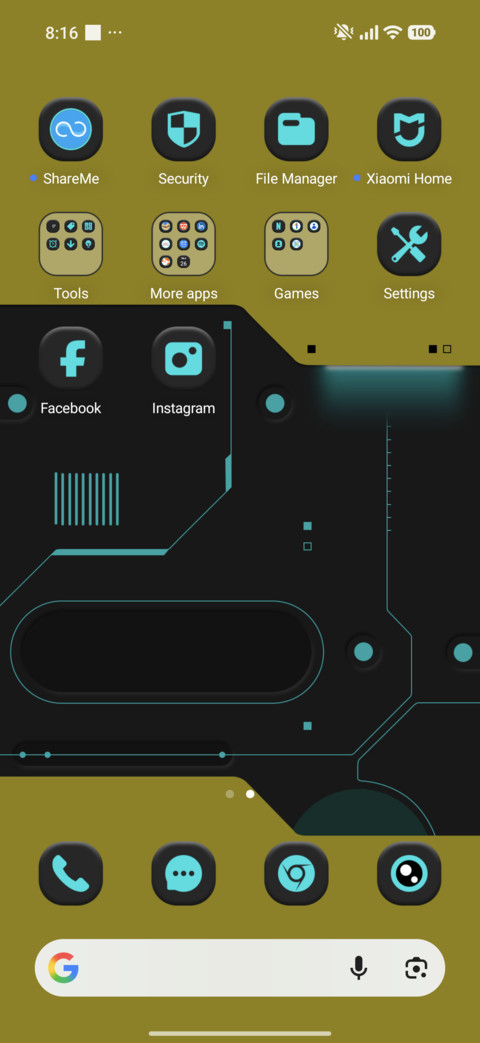Open Google Lens from search bar
Image resolution: width=480 pixels, height=1043 pixels.
416,968
